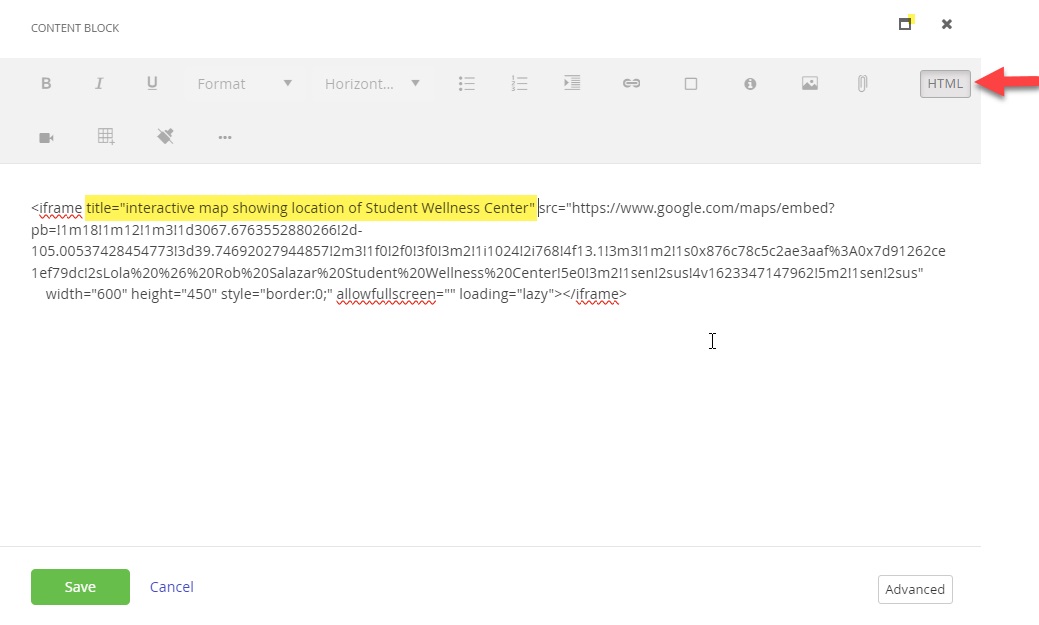Insert a hyperlink
This screenshot has height=625, width=1039.
[631, 84]
